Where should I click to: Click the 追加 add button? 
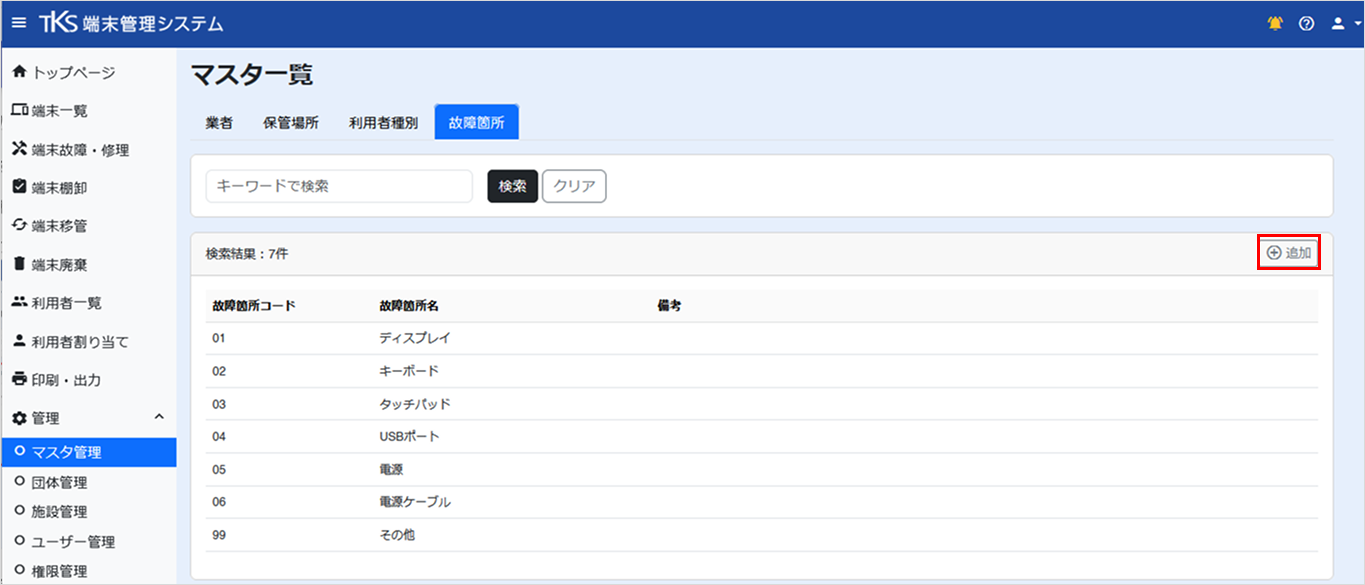tap(1289, 253)
